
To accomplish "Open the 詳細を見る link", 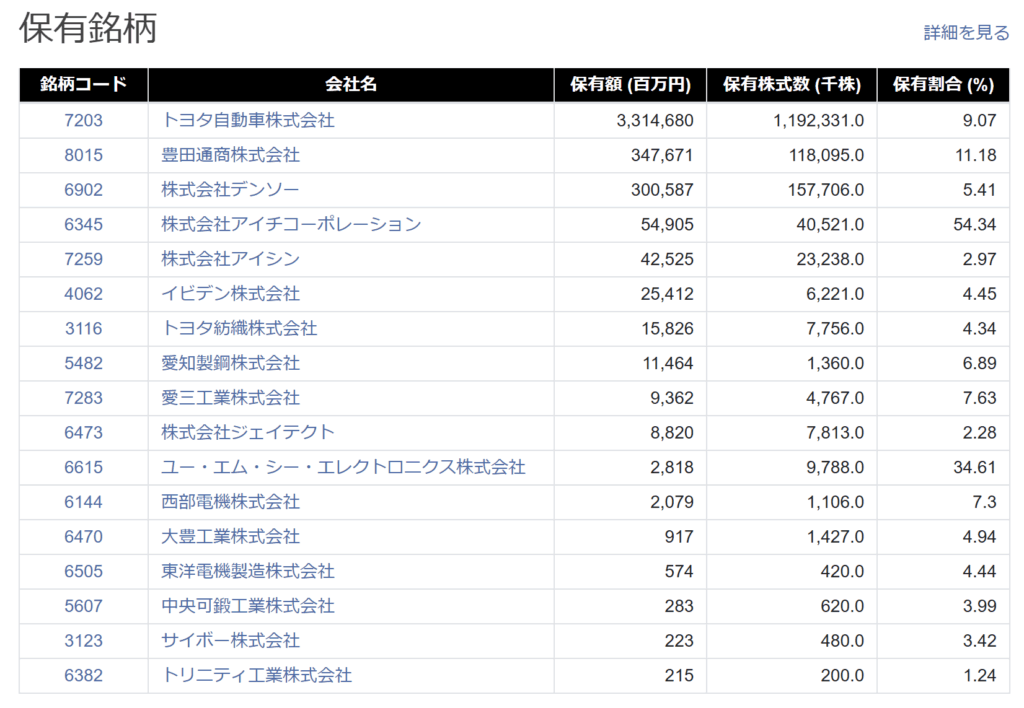I will point(966,32).
